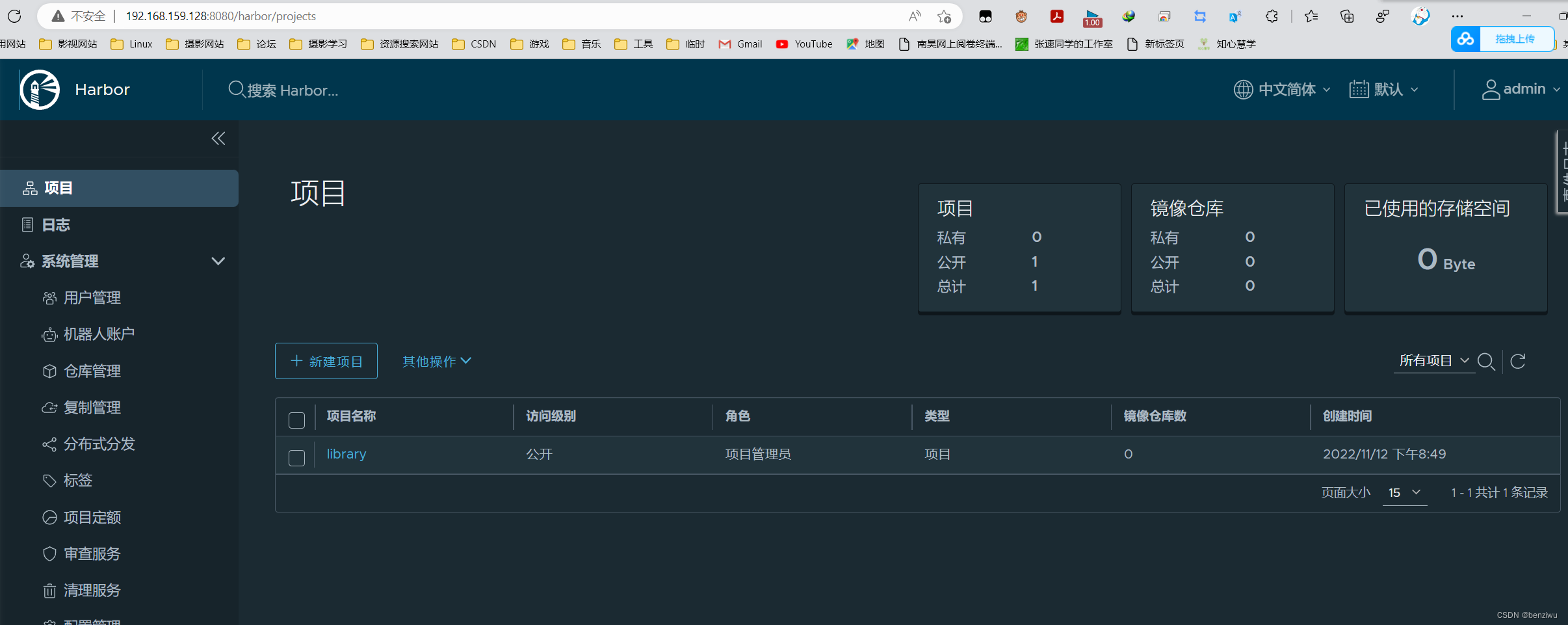This screenshot has width=1568, height=625.
Task: Click the not-secure warning icon
Action: [x=58, y=16]
